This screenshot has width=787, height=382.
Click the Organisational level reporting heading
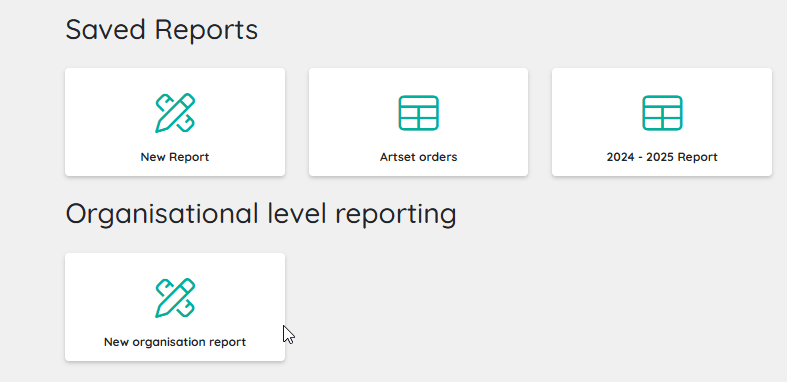tap(261, 214)
